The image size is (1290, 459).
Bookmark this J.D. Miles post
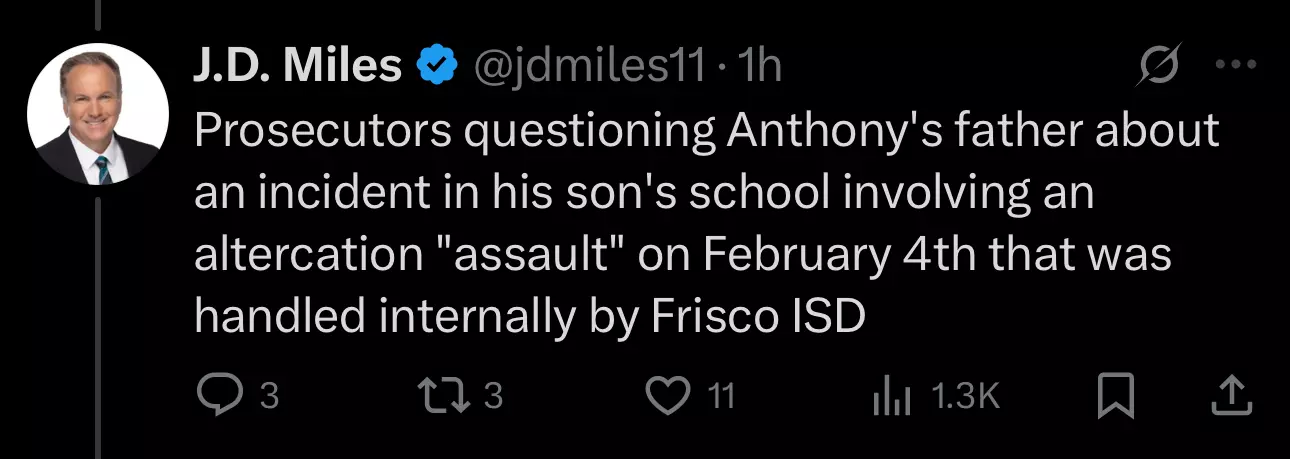tap(1116, 396)
